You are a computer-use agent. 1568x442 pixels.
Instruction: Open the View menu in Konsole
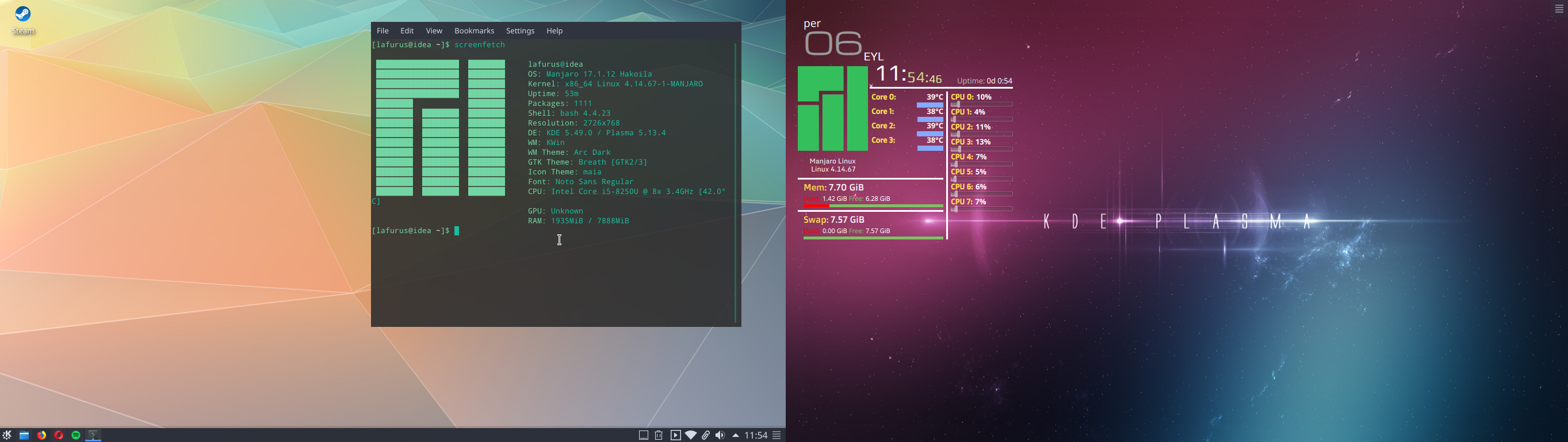434,31
